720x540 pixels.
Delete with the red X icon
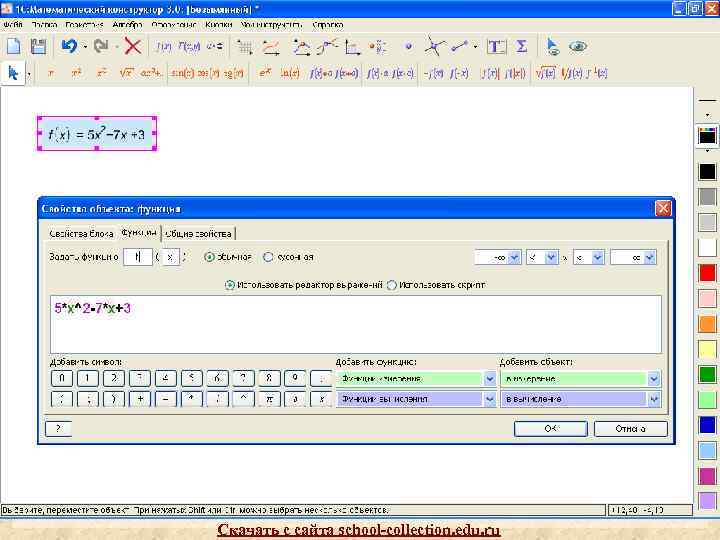click(133, 46)
